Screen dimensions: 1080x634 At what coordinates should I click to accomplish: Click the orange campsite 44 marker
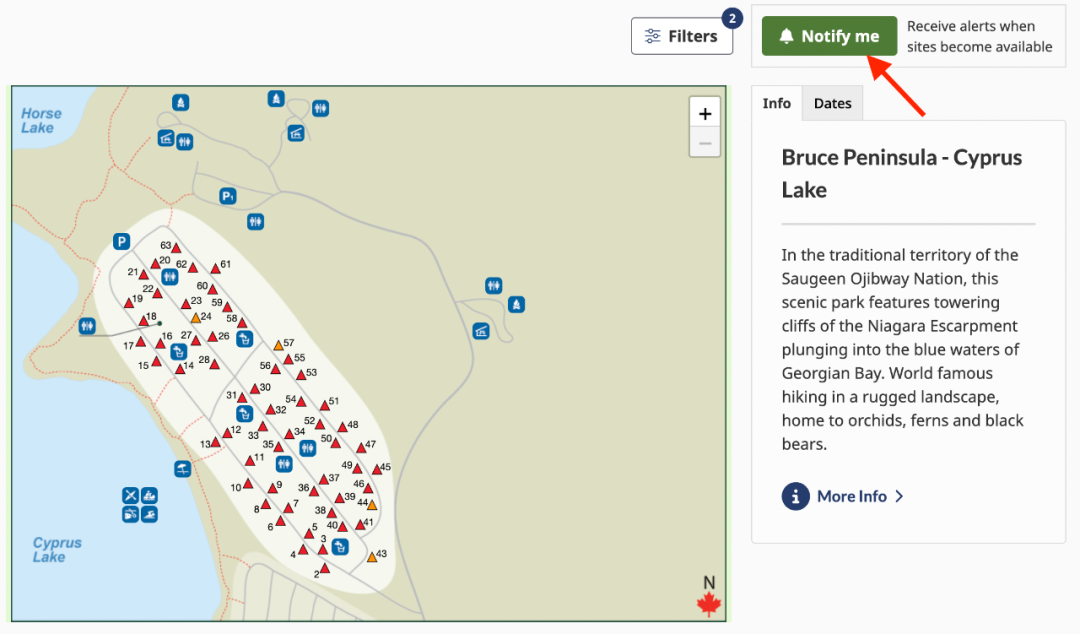tap(372, 505)
